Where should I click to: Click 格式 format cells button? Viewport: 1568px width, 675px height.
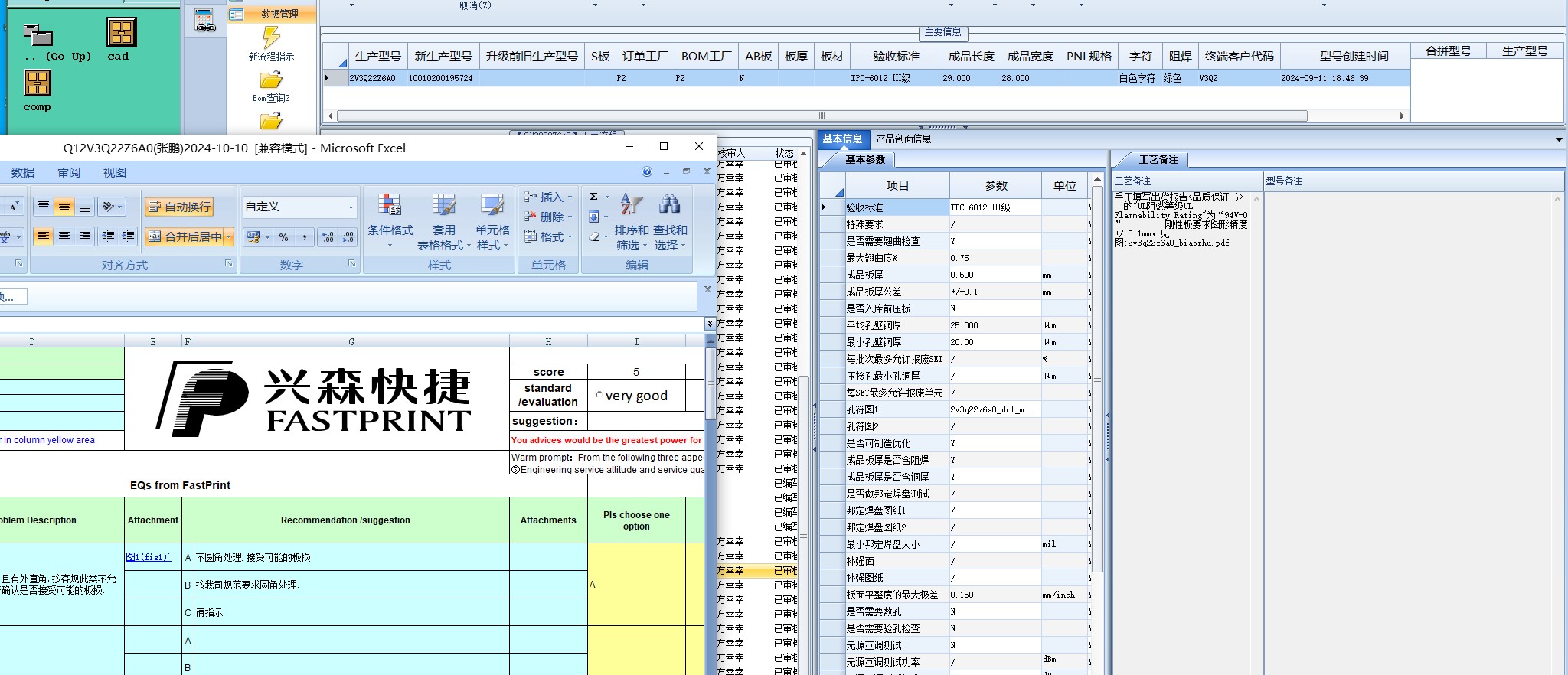coord(548,236)
